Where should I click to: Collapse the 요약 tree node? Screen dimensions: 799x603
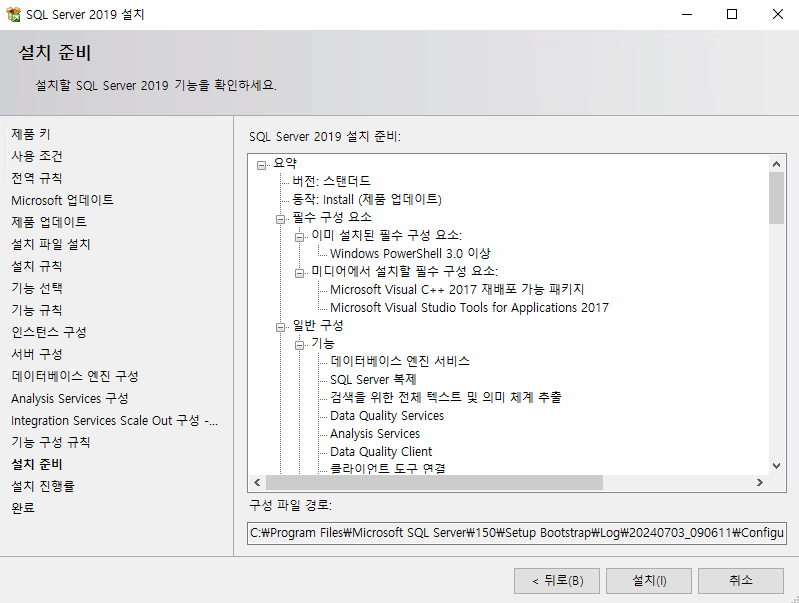click(x=261, y=165)
